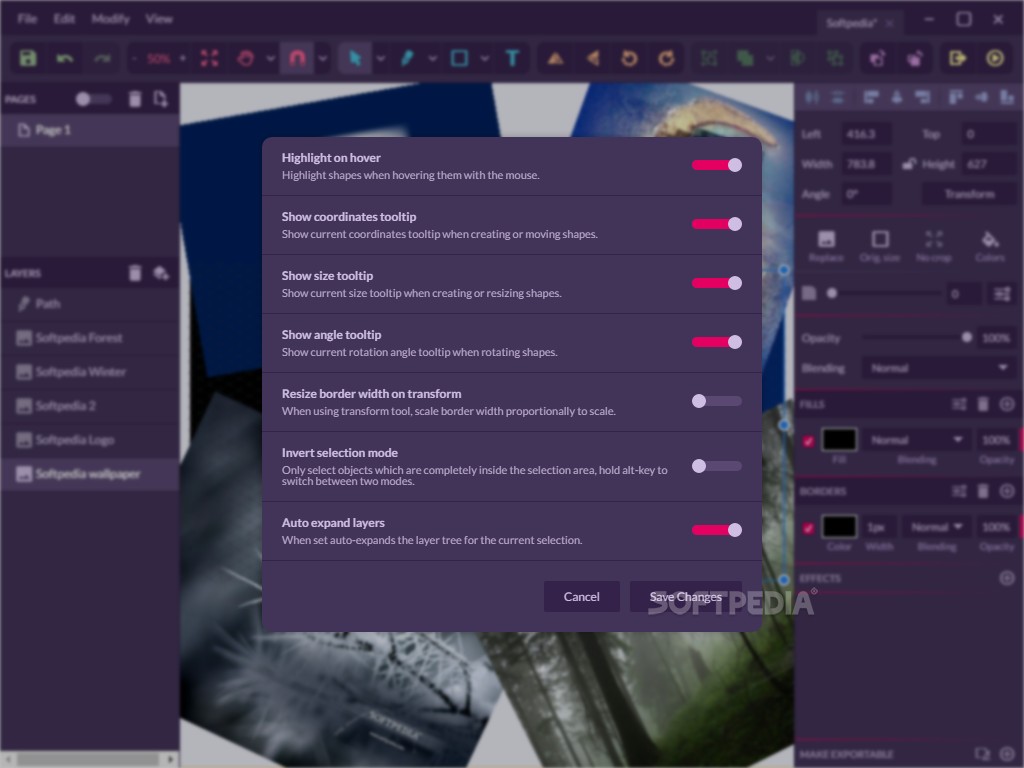This screenshot has width=1024, height=768.
Task: Expand the shape tool dropdown arrow
Action: coord(485,59)
